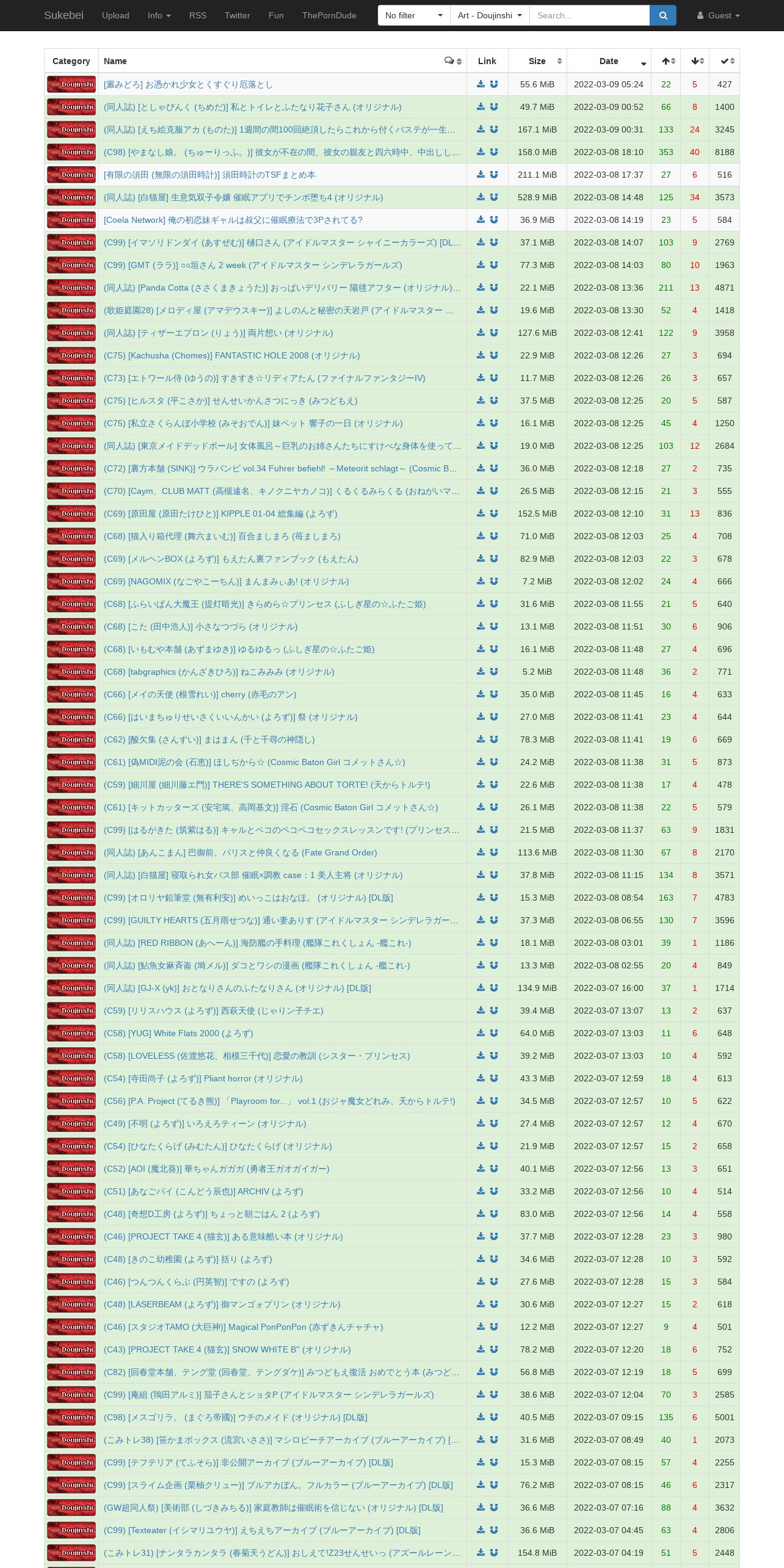Sort by comments count icon
Viewport: 784px width, 1568px height.
click(x=449, y=61)
